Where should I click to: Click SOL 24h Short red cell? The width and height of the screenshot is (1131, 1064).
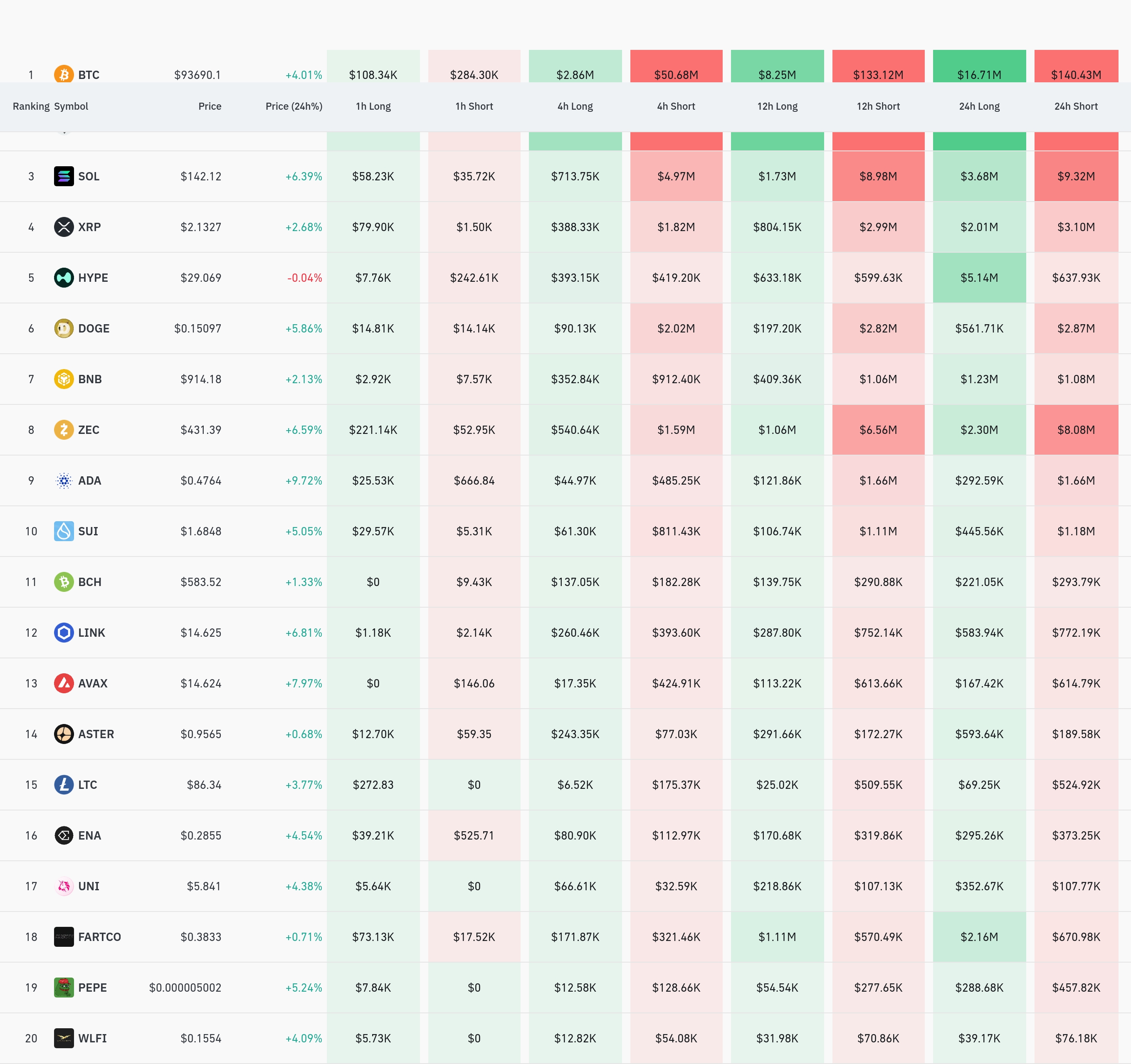pyautogui.click(x=1075, y=176)
